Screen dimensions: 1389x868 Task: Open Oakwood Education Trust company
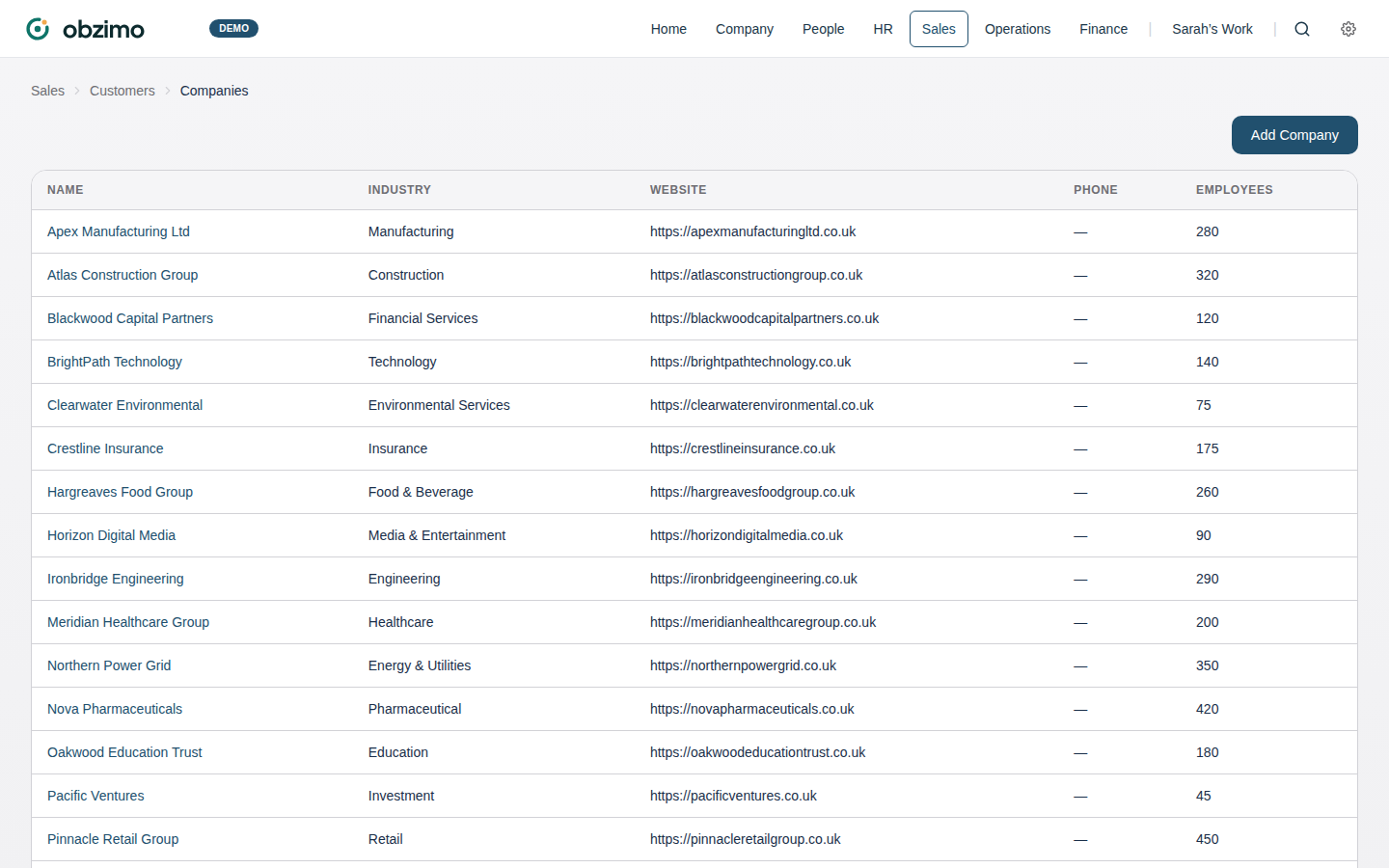(124, 752)
